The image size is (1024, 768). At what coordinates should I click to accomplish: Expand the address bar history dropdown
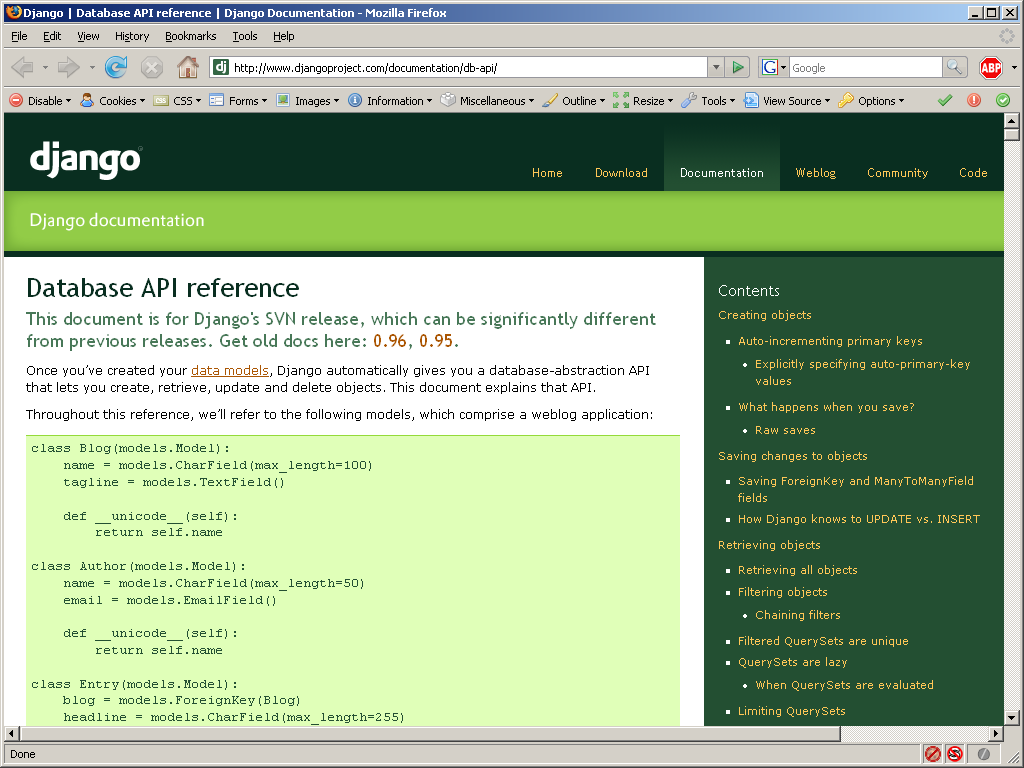[716, 67]
